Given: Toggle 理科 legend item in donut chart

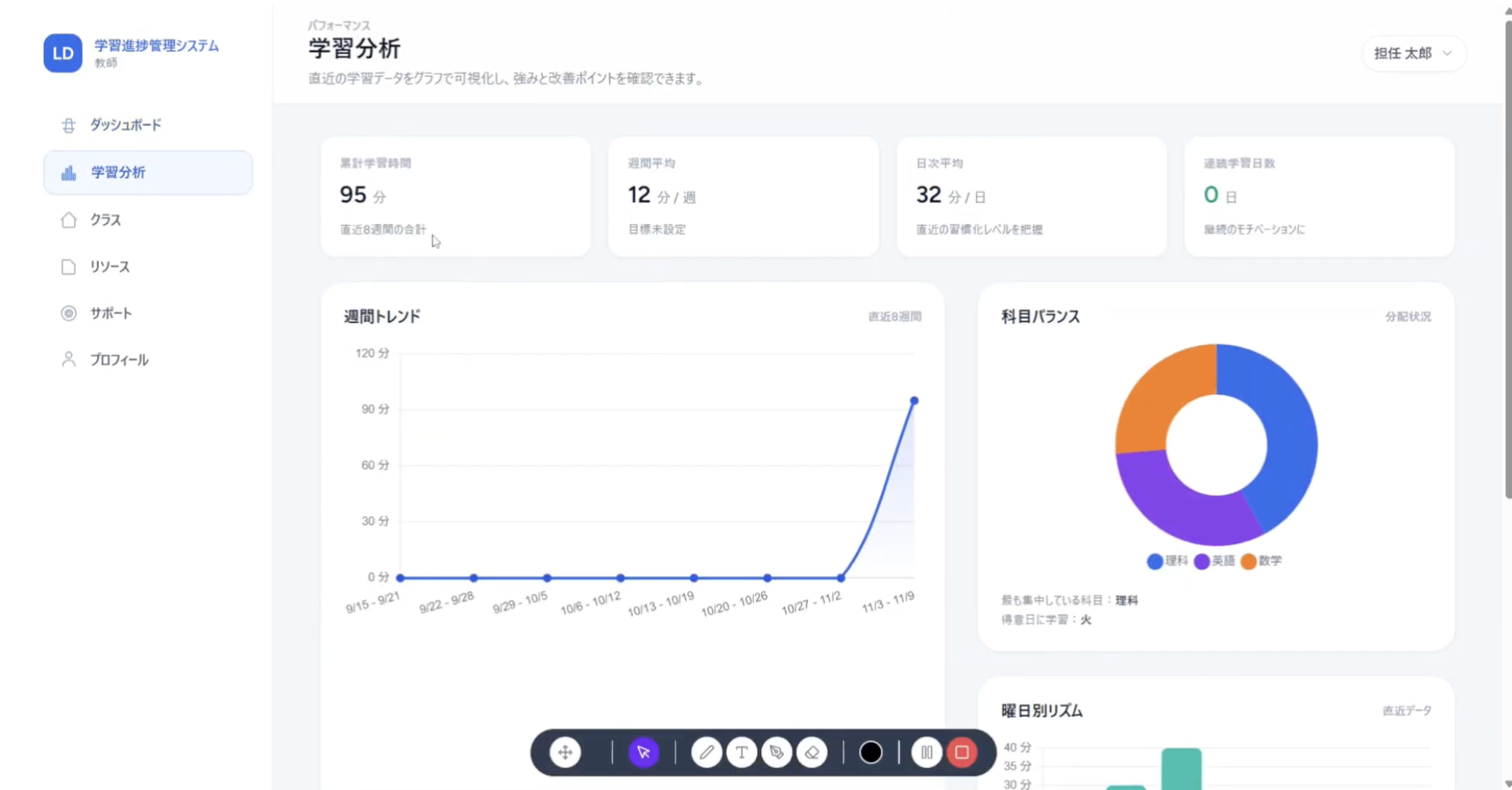Looking at the screenshot, I should [x=1168, y=561].
